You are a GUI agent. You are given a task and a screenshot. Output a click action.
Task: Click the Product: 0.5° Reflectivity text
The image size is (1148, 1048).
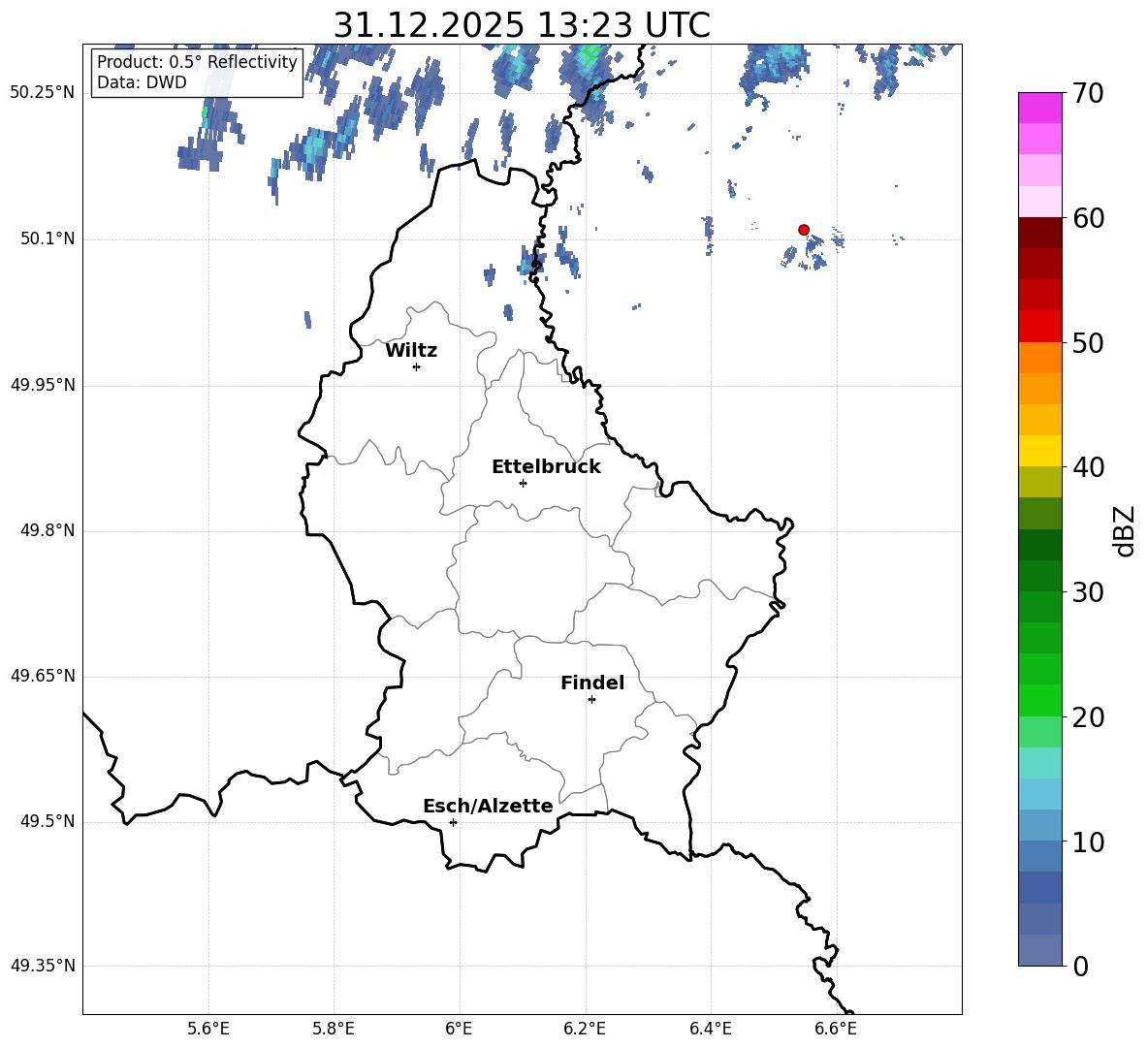tap(197, 63)
